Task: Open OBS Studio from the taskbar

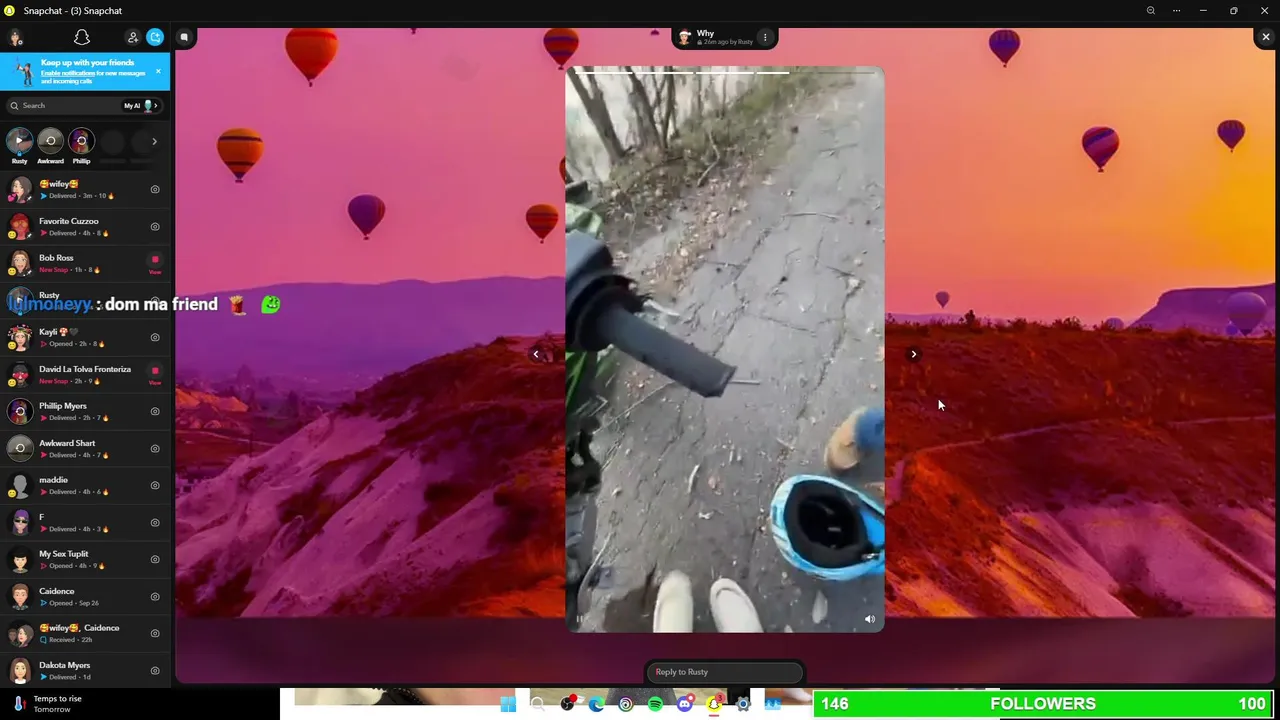Action: [567, 704]
